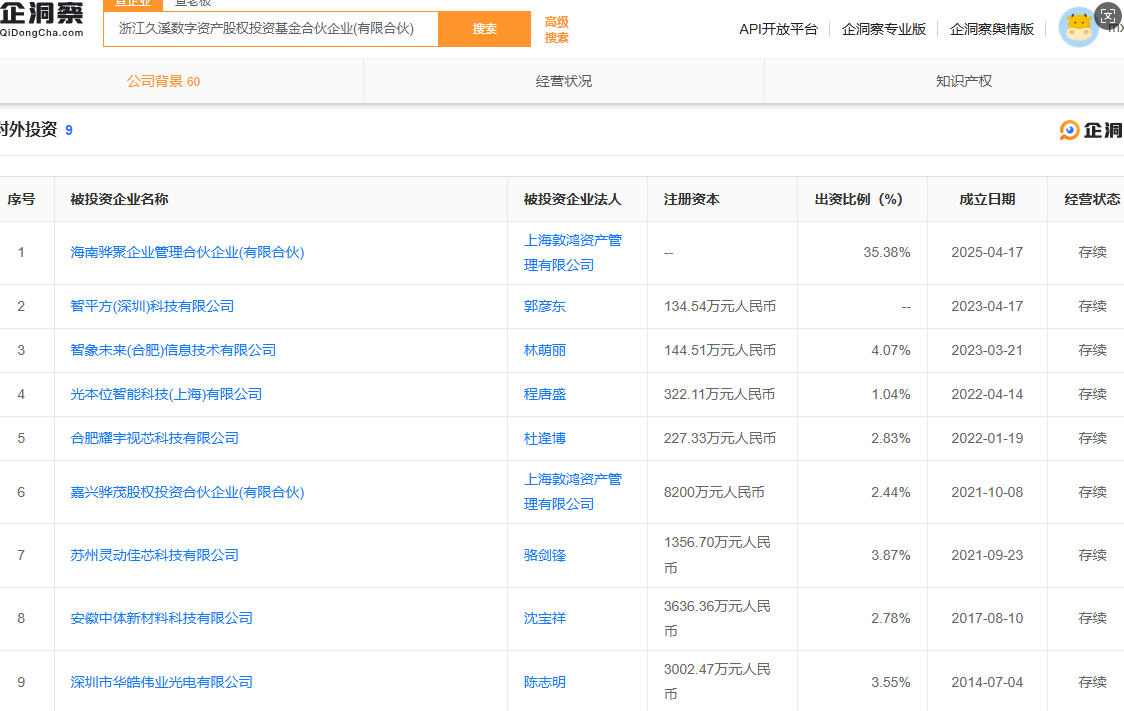Open 企洞察专业版 link

click(x=884, y=29)
